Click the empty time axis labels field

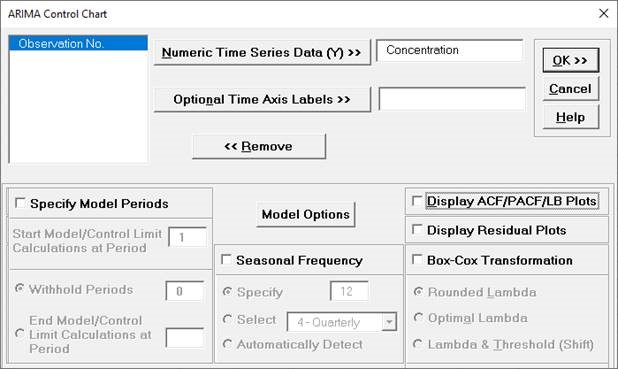[452, 99]
